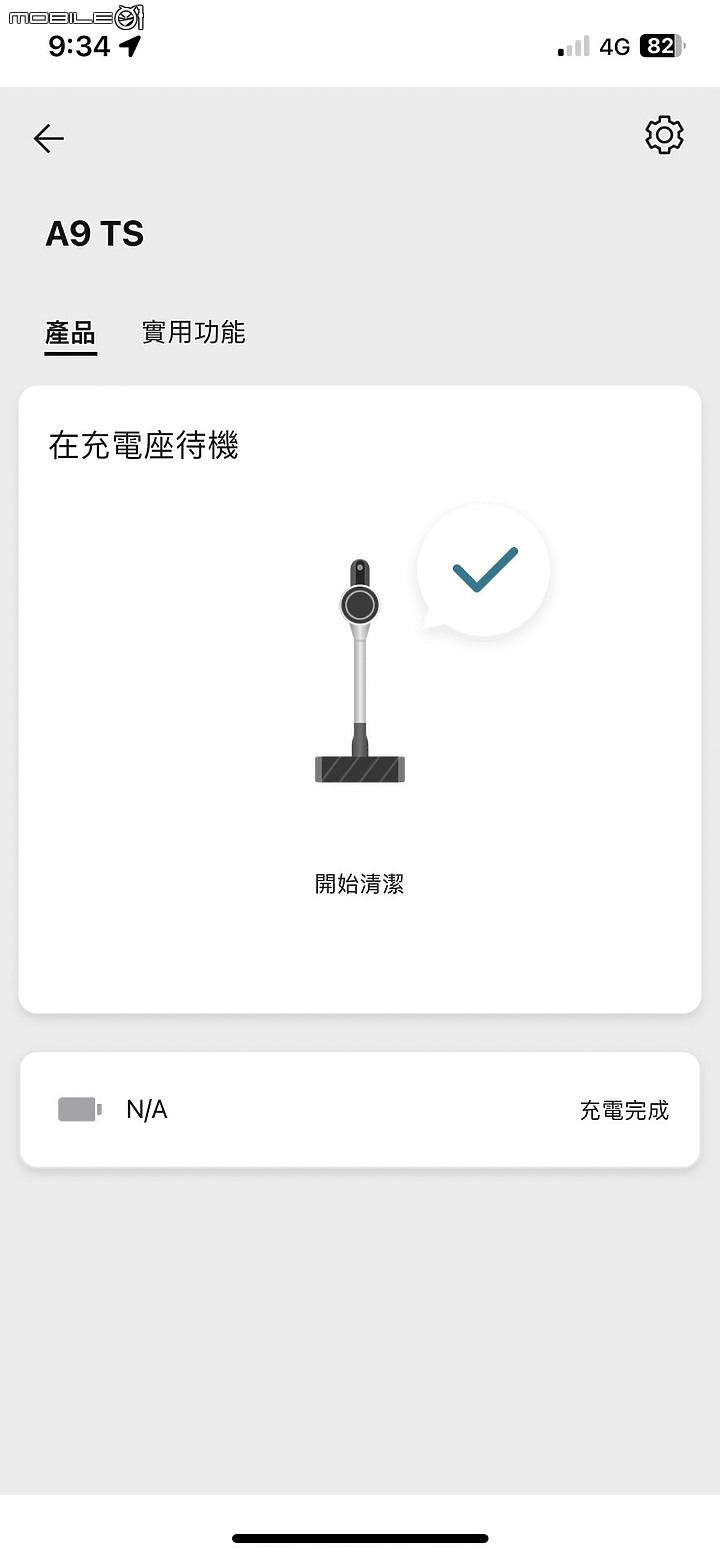Select the 產品 tab
Screen dimensions: 720x1558
coord(70,332)
